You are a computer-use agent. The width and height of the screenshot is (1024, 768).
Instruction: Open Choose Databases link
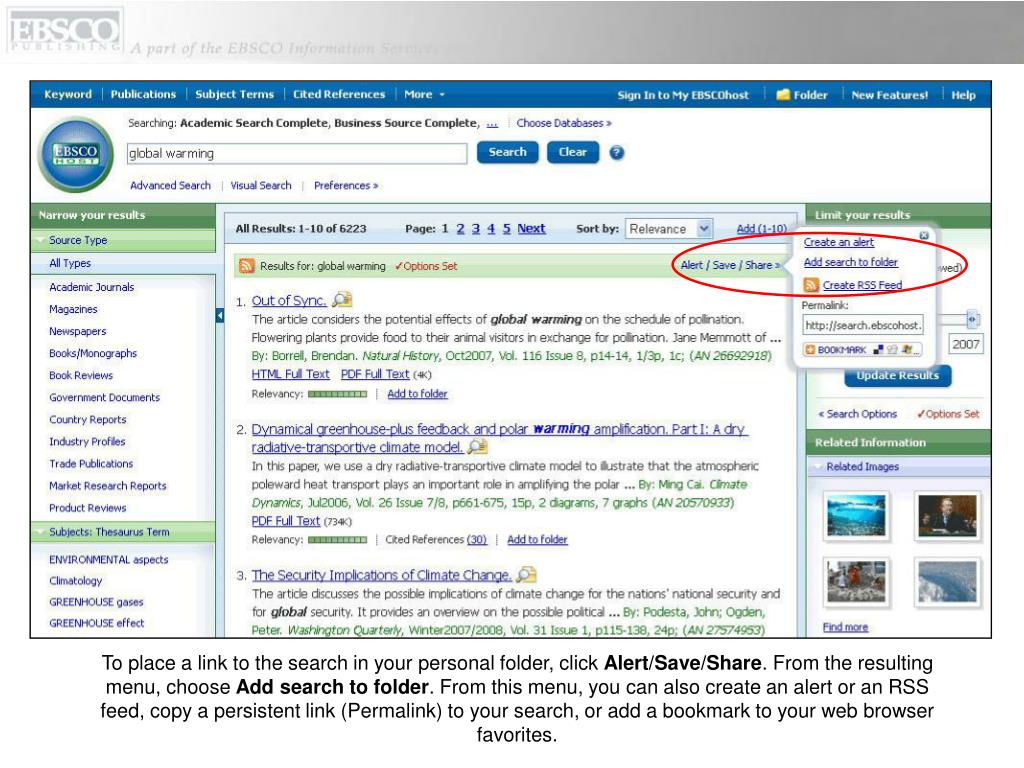click(x=564, y=123)
